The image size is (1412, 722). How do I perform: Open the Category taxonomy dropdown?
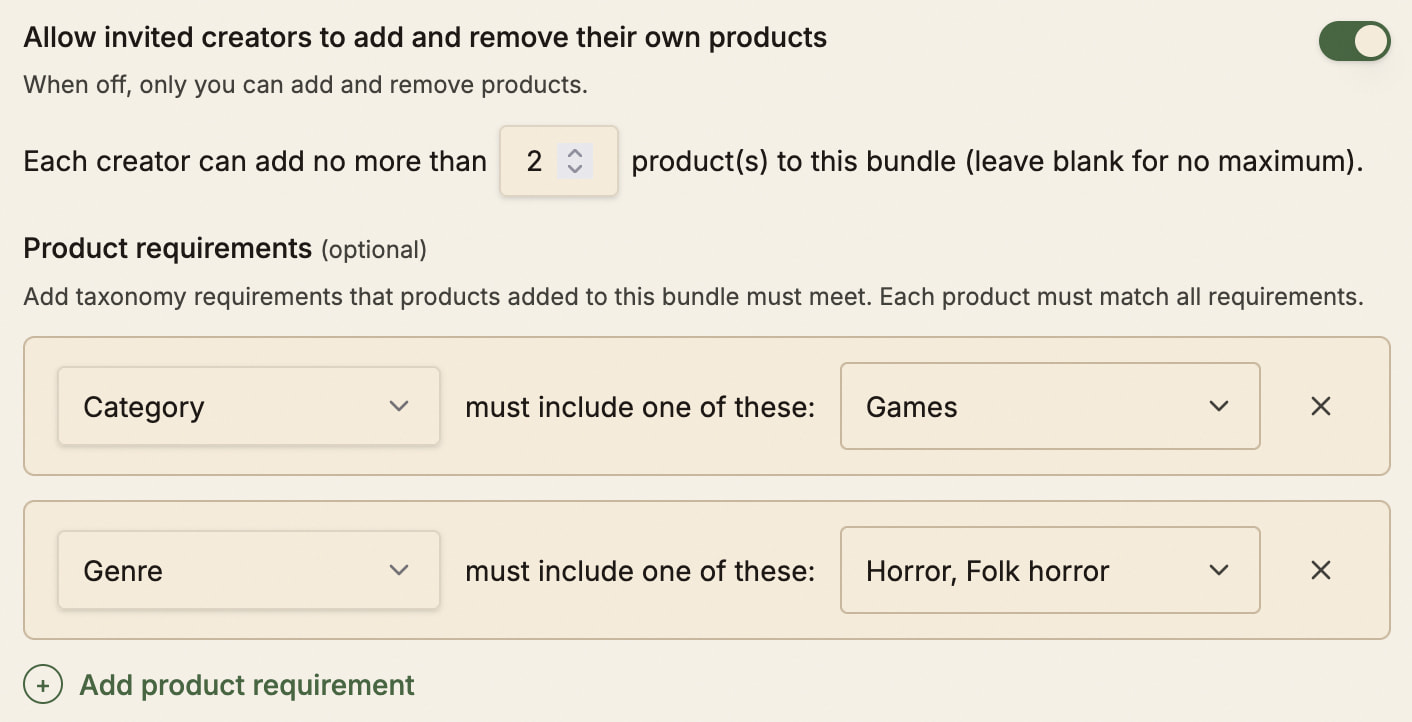[249, 406]
